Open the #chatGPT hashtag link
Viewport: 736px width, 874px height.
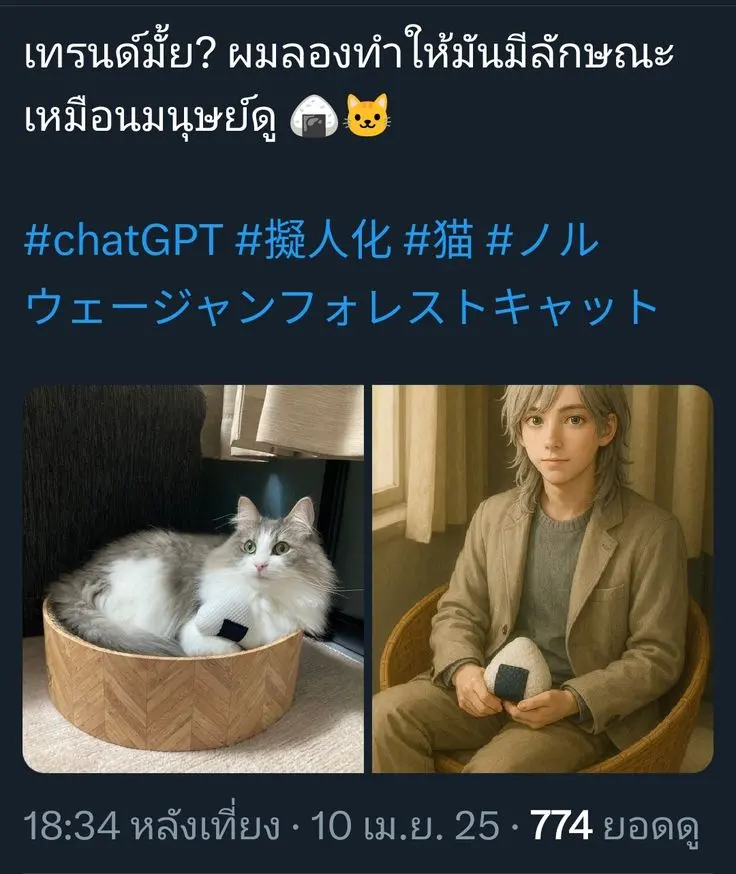point(124,240)
